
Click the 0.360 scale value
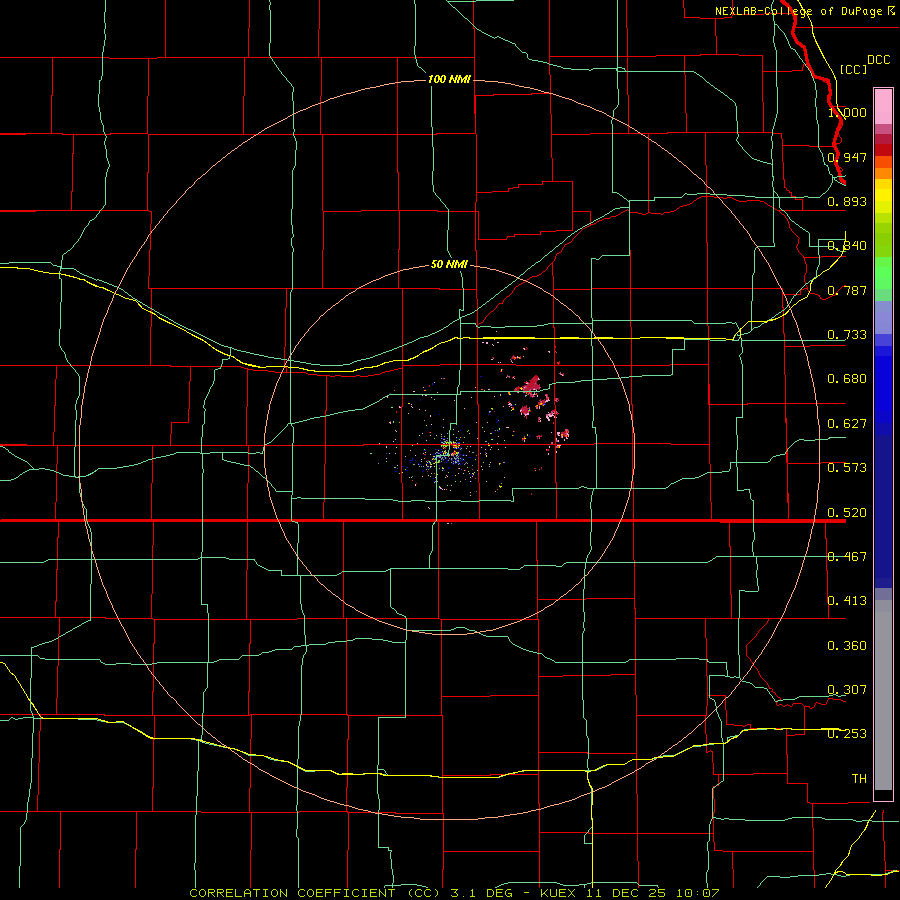pos(847,646)
